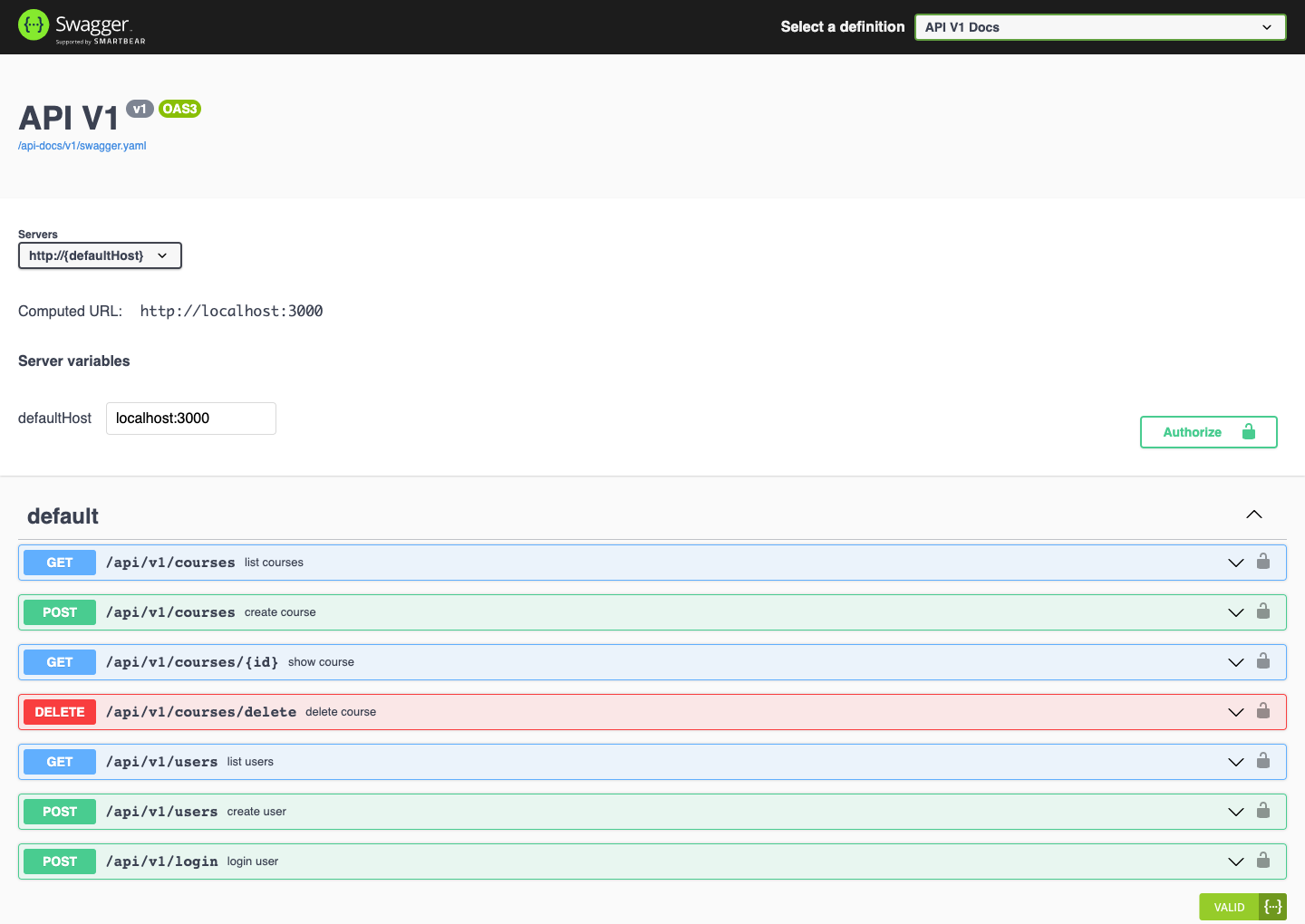Viewport: 1305px width, 924px height.
Task: Expand the POST /api/v1/login operation
Action: [x=1235, y=861]
